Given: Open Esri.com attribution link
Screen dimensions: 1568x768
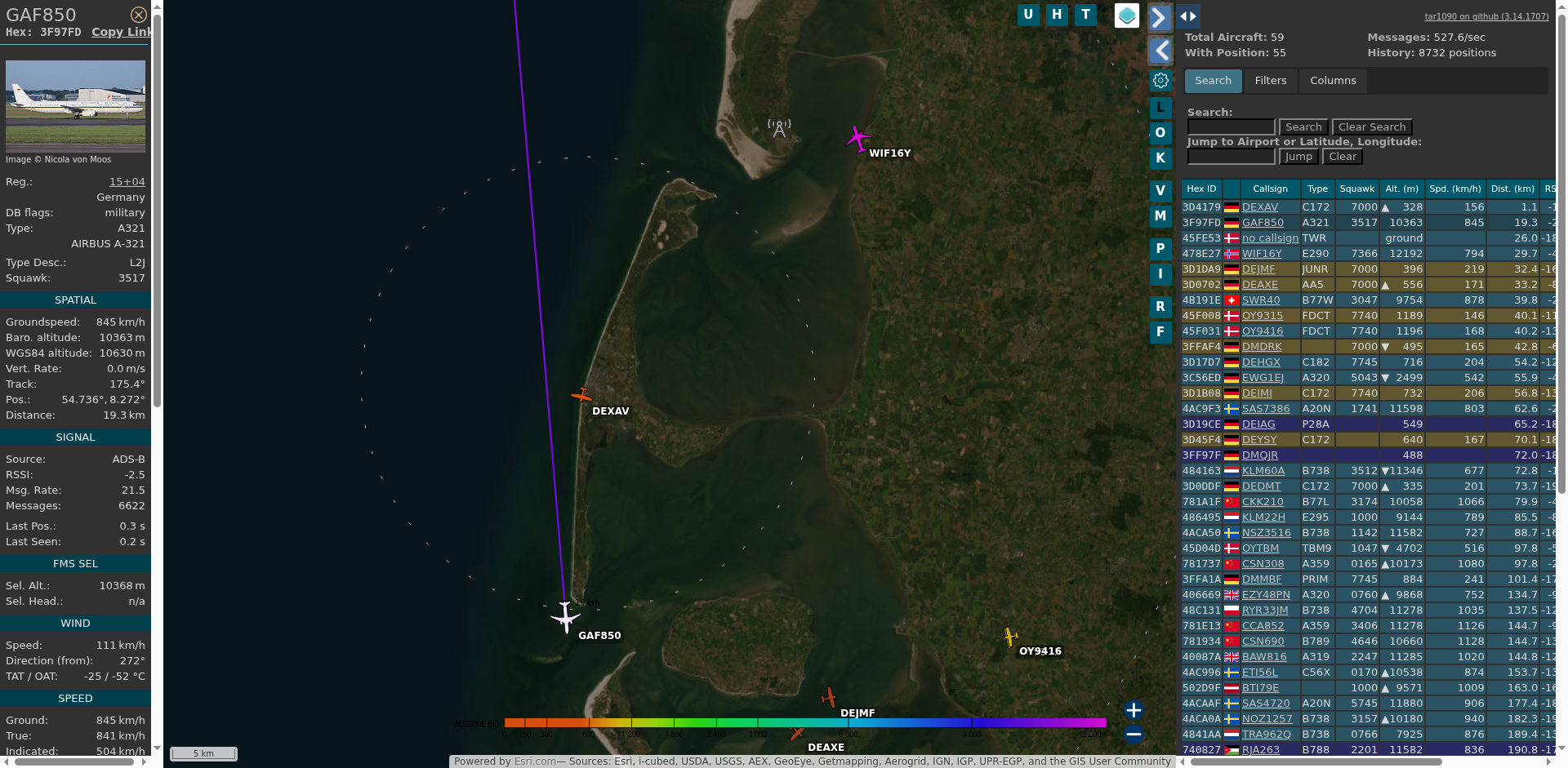Looking at the screenshot, I should click(x=535, y=761).
